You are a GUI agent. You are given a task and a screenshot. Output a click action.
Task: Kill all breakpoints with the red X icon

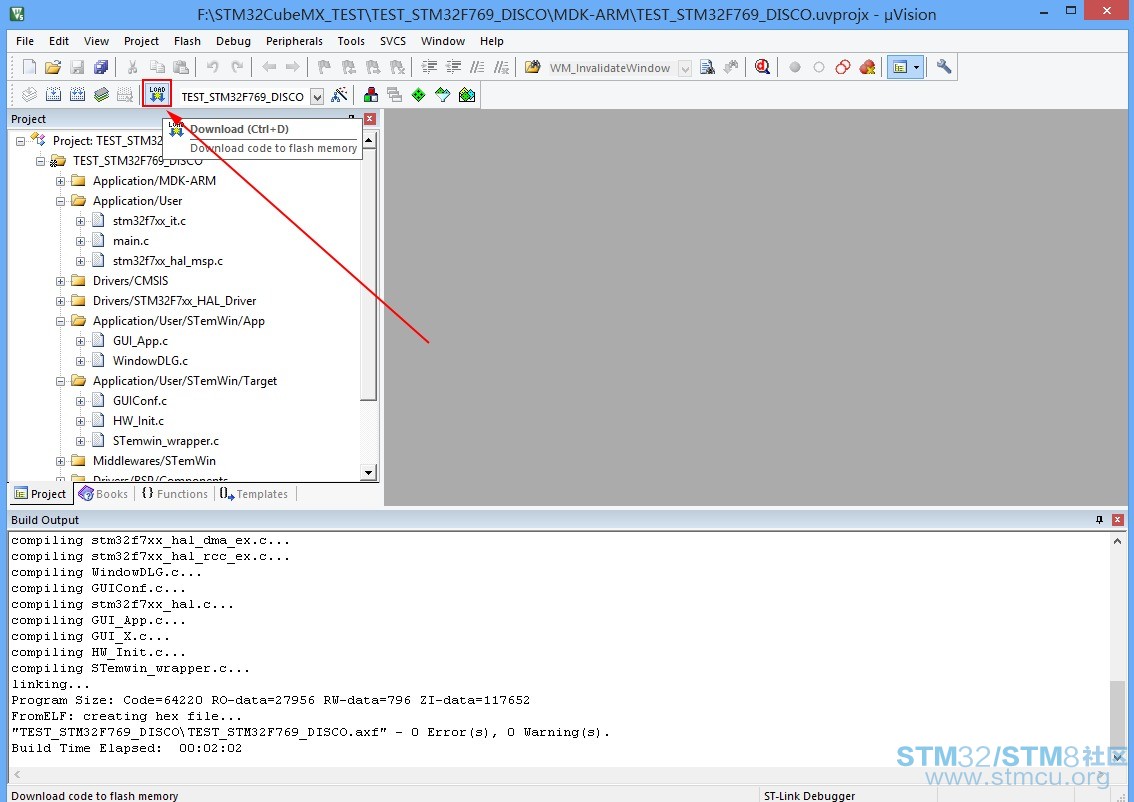coord(867,67)
